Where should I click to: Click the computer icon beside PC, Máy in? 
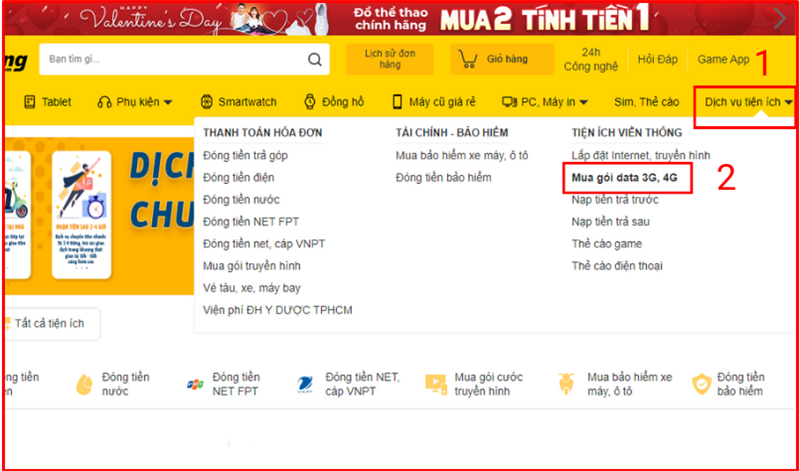(x=509, y=102)
